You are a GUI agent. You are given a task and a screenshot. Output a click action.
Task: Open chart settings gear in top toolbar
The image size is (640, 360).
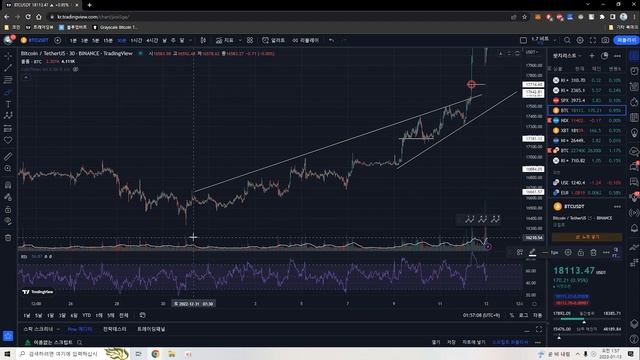point(580,40)
